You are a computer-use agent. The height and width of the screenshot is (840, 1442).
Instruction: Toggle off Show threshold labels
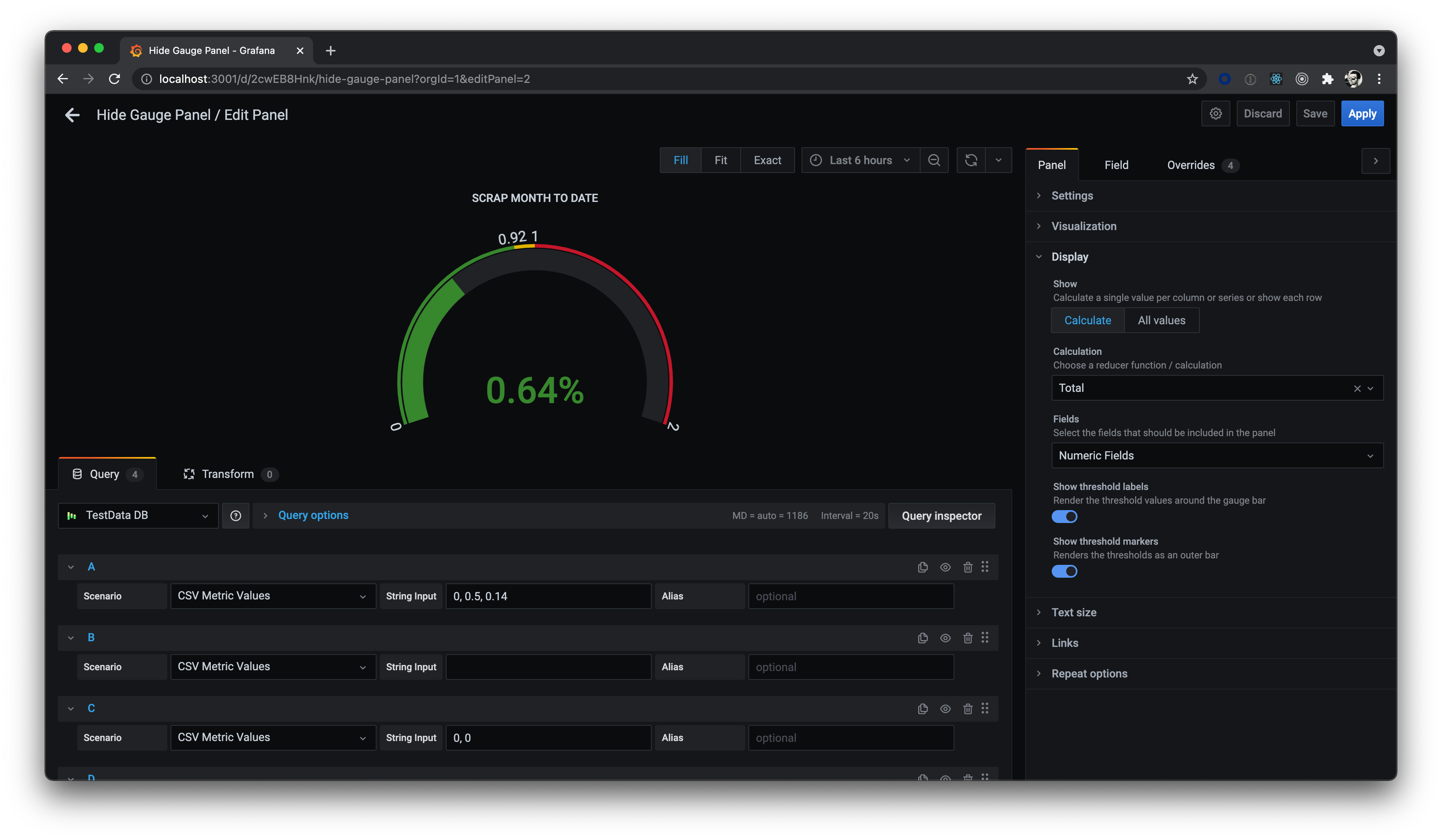1064,516
